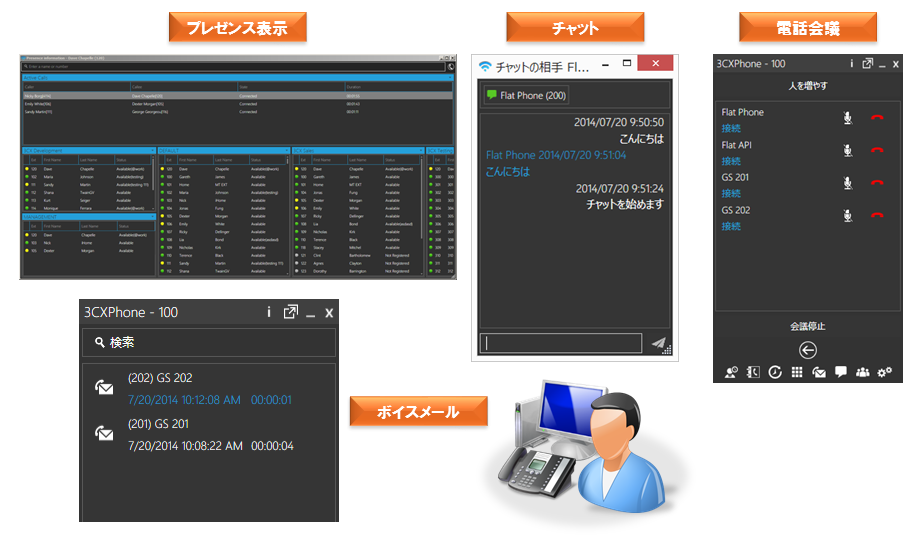Click 人を増やす to add people
Screen dimensions: 923x536
click(808, 86)
